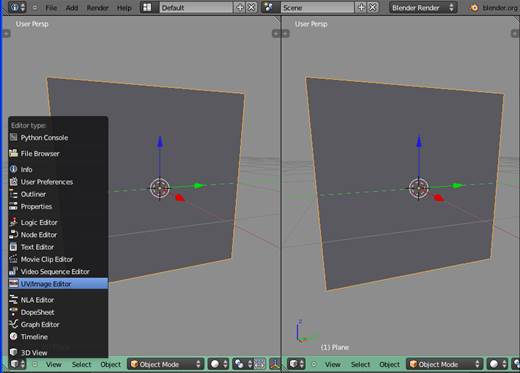The height and width of the screenshot is (373, 520).
Task: Add a new screen layout
Action: point(240,7)
